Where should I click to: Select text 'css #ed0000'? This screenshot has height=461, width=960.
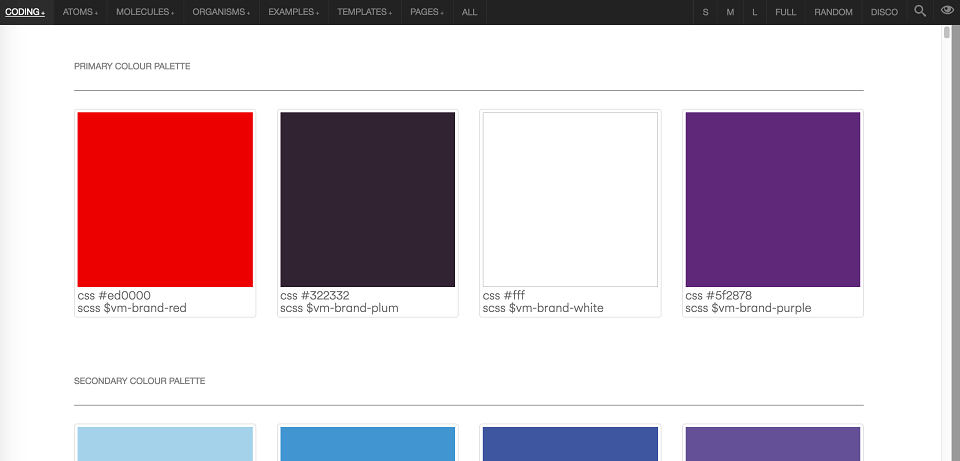coord(114,296)
